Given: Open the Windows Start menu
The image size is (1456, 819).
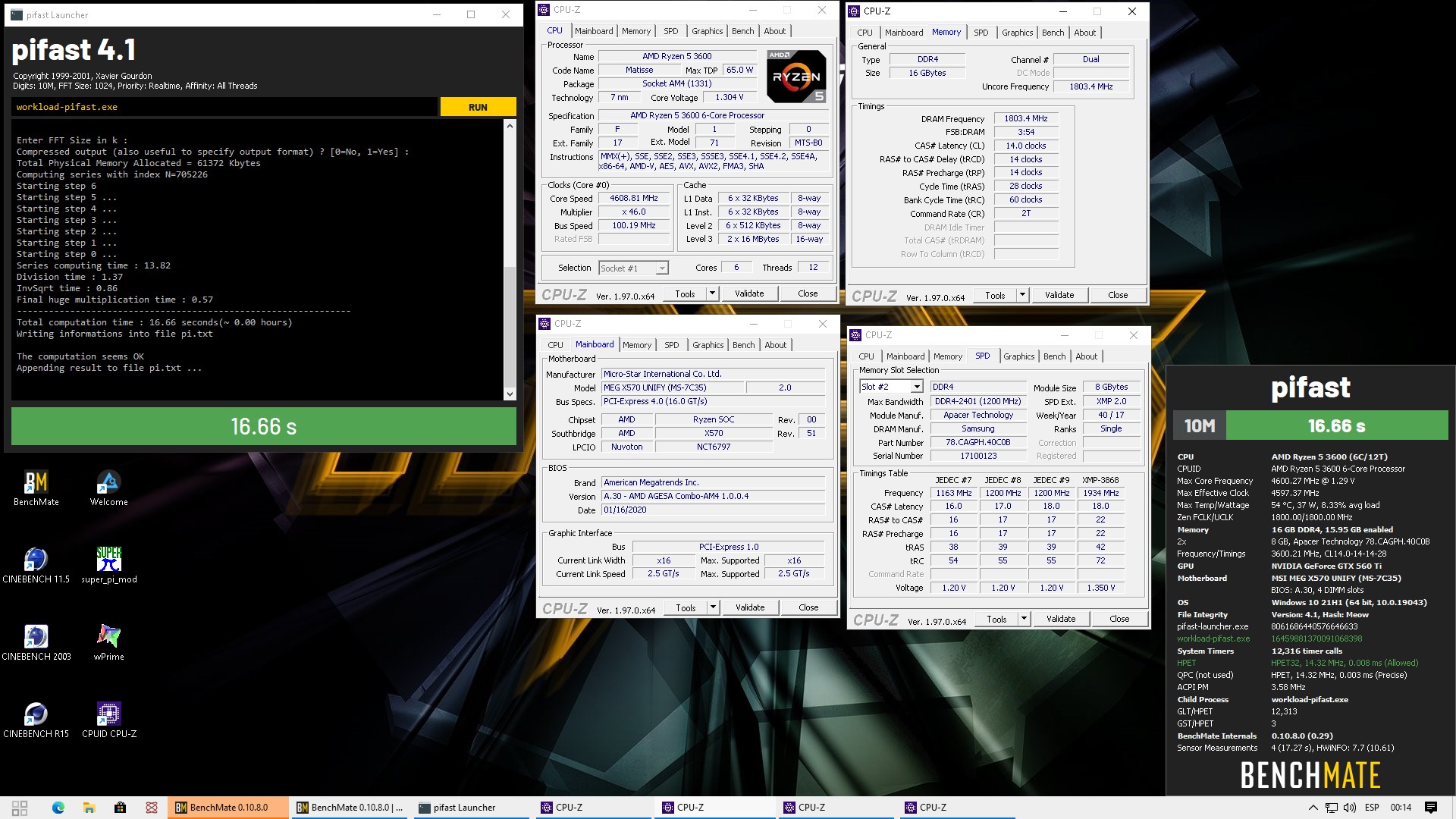Looking at the screenshot, I should pos(20,808).
